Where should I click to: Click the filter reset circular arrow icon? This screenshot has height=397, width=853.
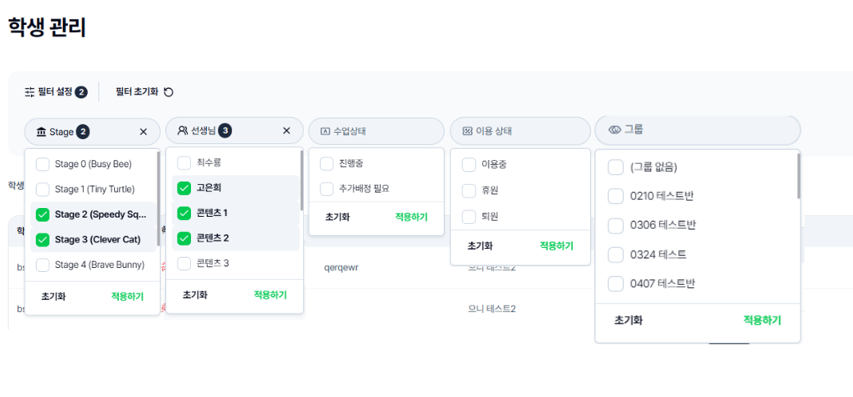169,92
